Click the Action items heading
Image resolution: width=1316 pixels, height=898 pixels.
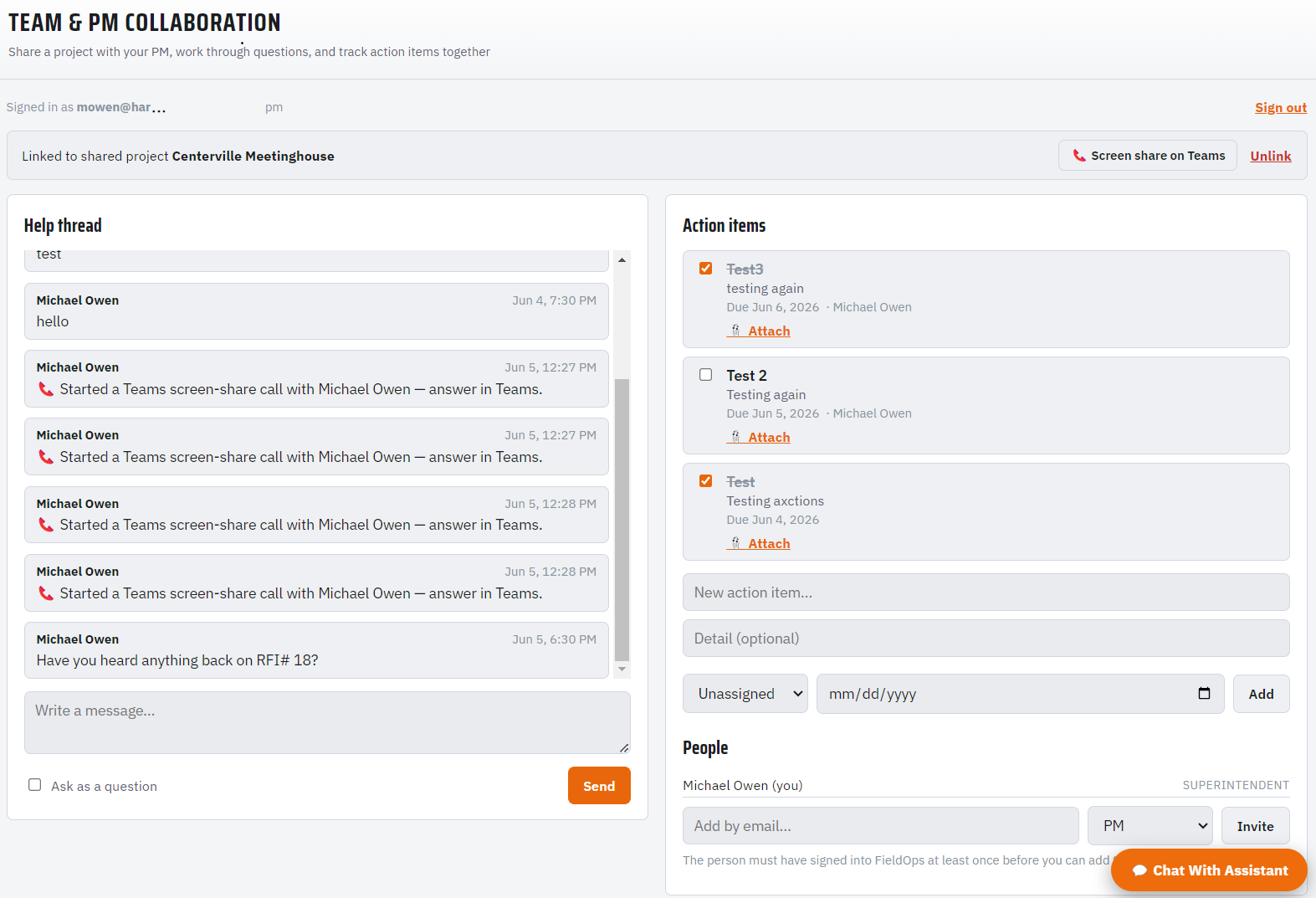point(725,226)
